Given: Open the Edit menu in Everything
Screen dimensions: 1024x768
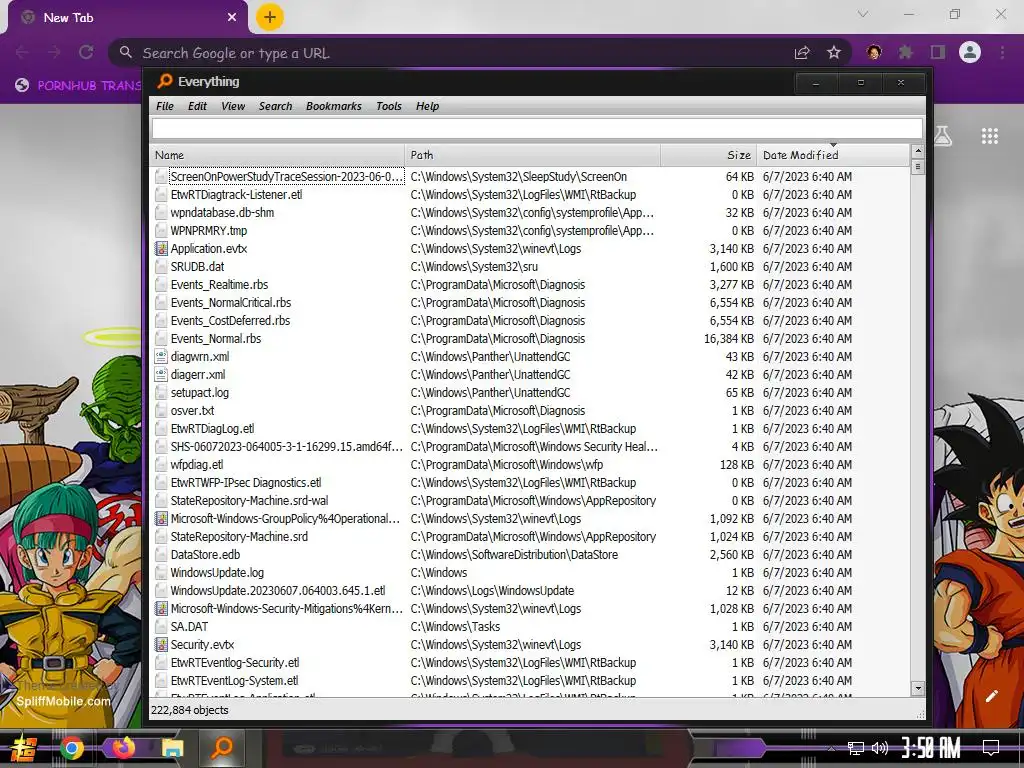Looking at the screenshot, I should [197, 106].
